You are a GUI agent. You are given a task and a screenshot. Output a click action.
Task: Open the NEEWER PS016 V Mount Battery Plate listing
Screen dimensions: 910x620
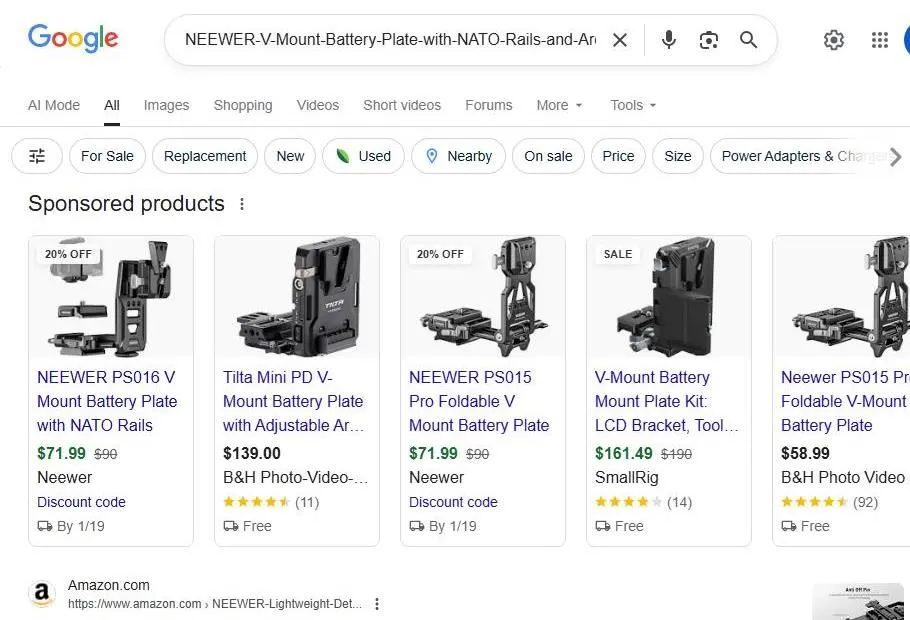[x=107, y=401]
